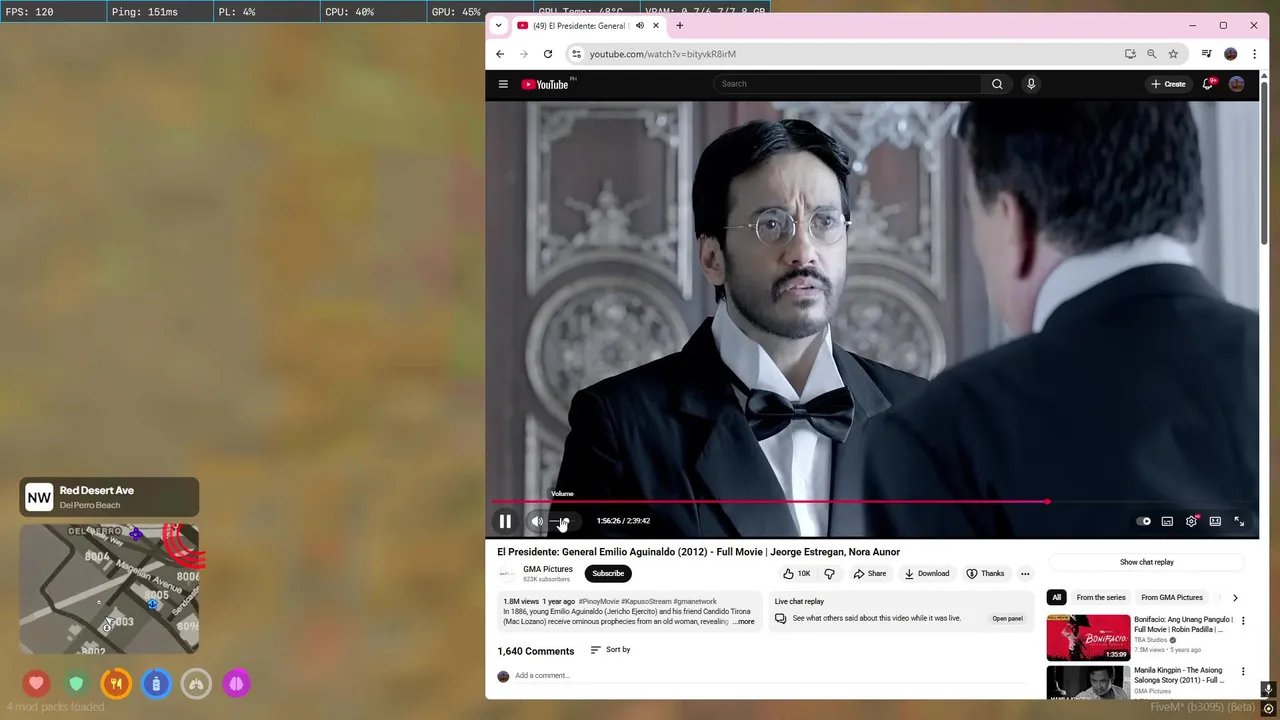Share the video with Share button
The height and width of the screenshot is (720, 1280).
869,574
